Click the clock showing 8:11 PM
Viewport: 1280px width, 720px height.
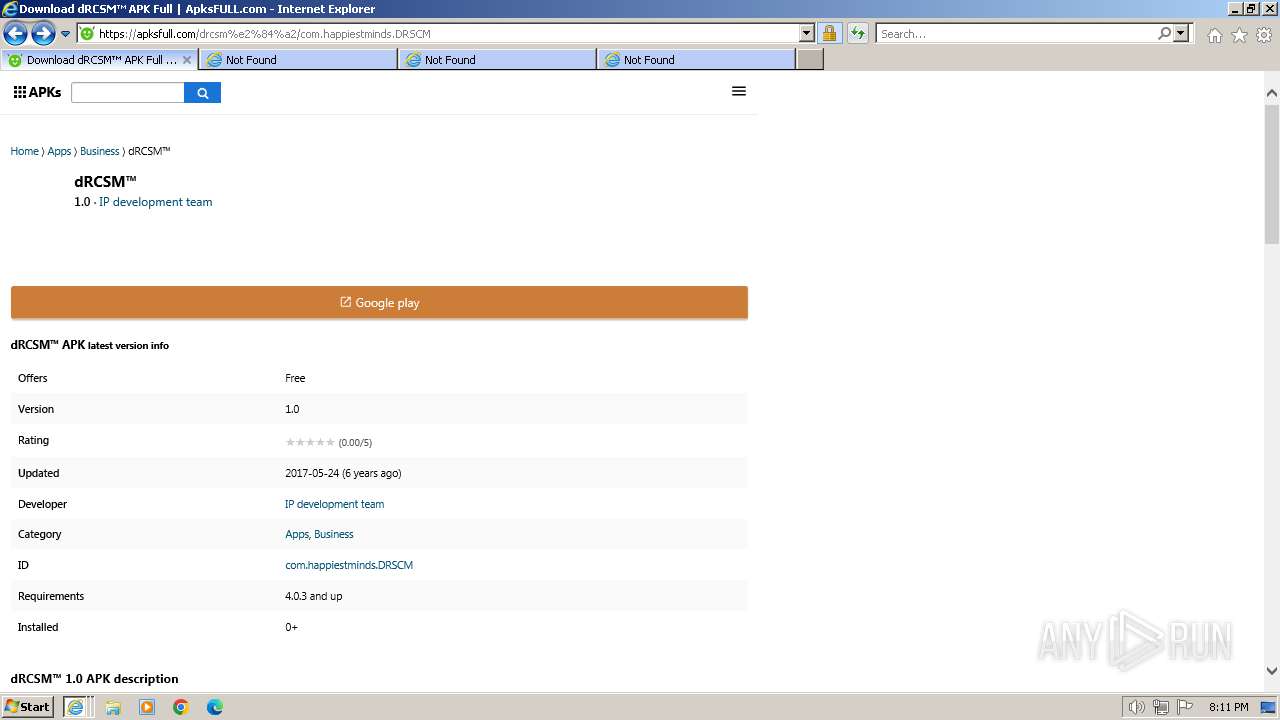pyautogui.click(x=1228, y=707)
